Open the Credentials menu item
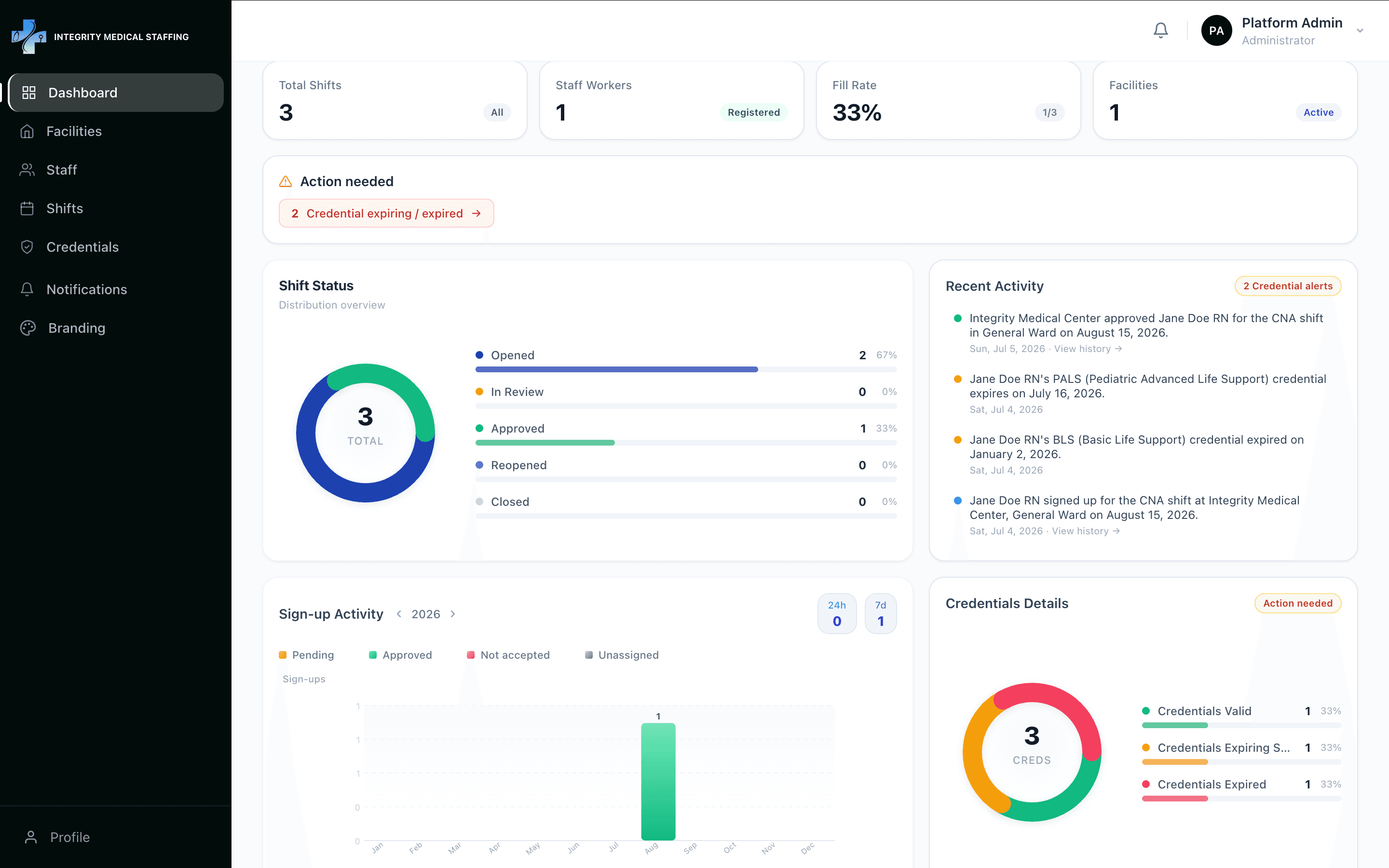1389x868 pixels. pyautogui.click(x=117, y=247)
